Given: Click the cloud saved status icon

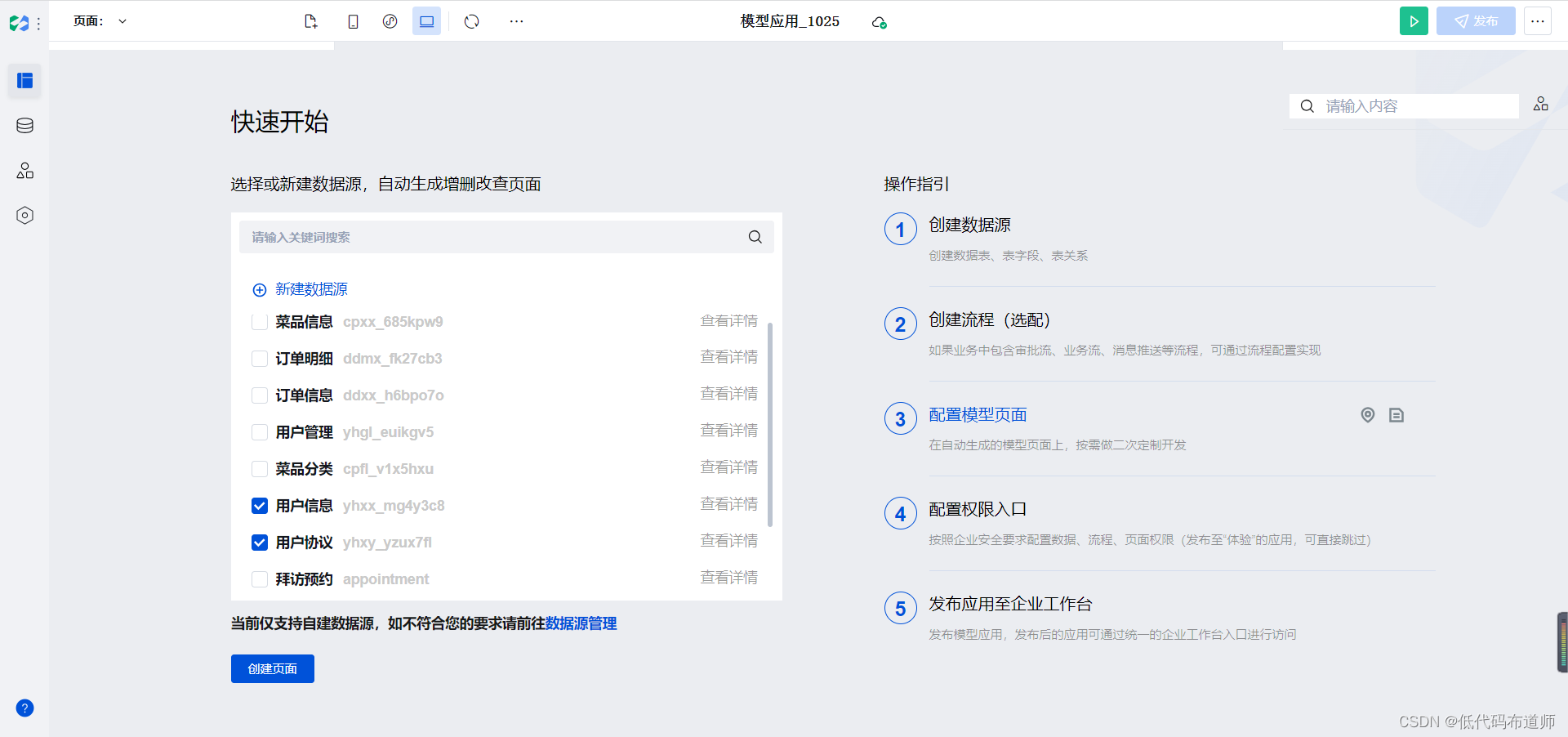Looking at the screenshot, I should pos(880,22).
